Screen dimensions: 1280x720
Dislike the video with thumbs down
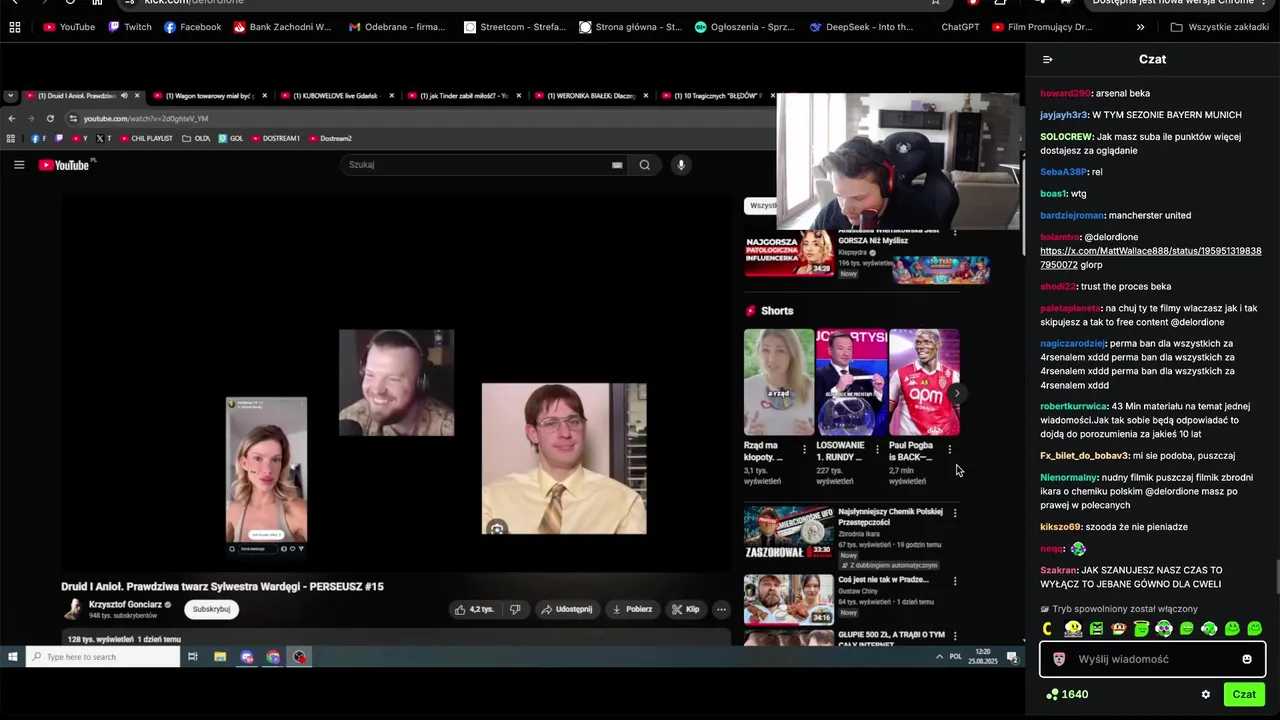click(515, 609)
